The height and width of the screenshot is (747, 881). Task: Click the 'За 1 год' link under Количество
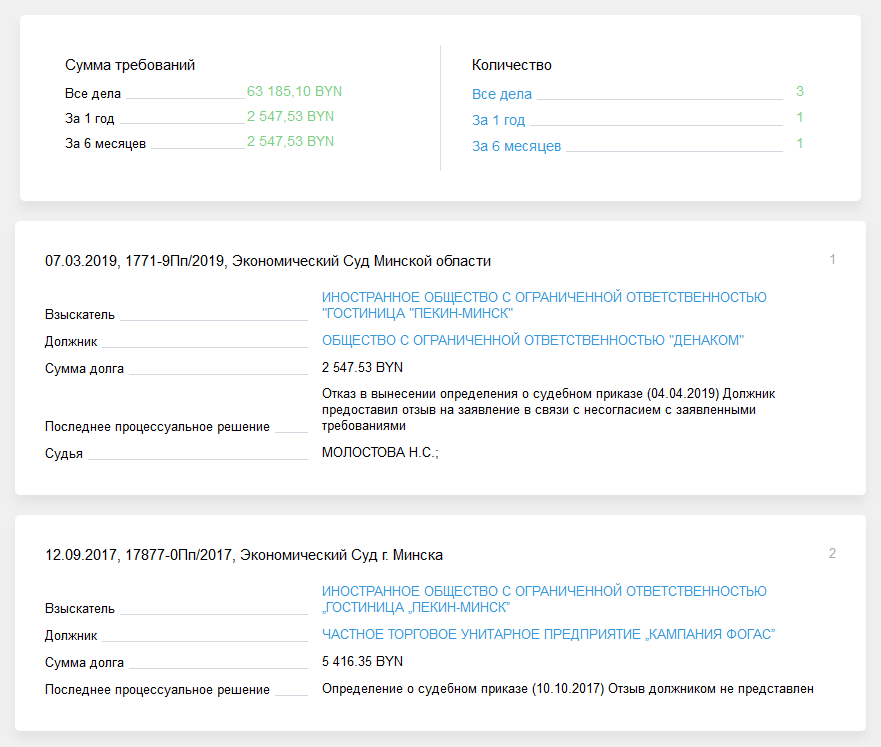[498, 121]
